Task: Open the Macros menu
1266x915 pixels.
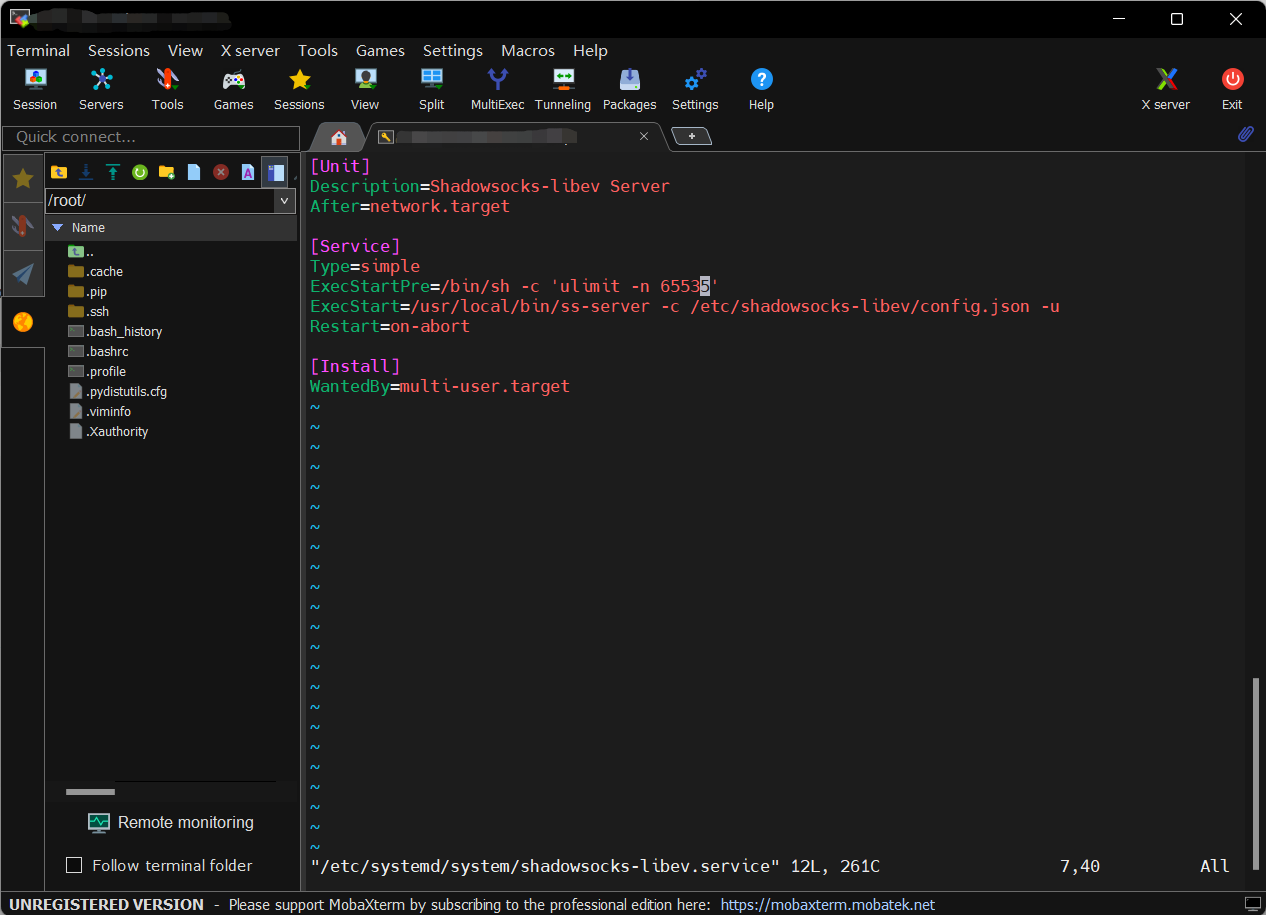Action: 528,50
